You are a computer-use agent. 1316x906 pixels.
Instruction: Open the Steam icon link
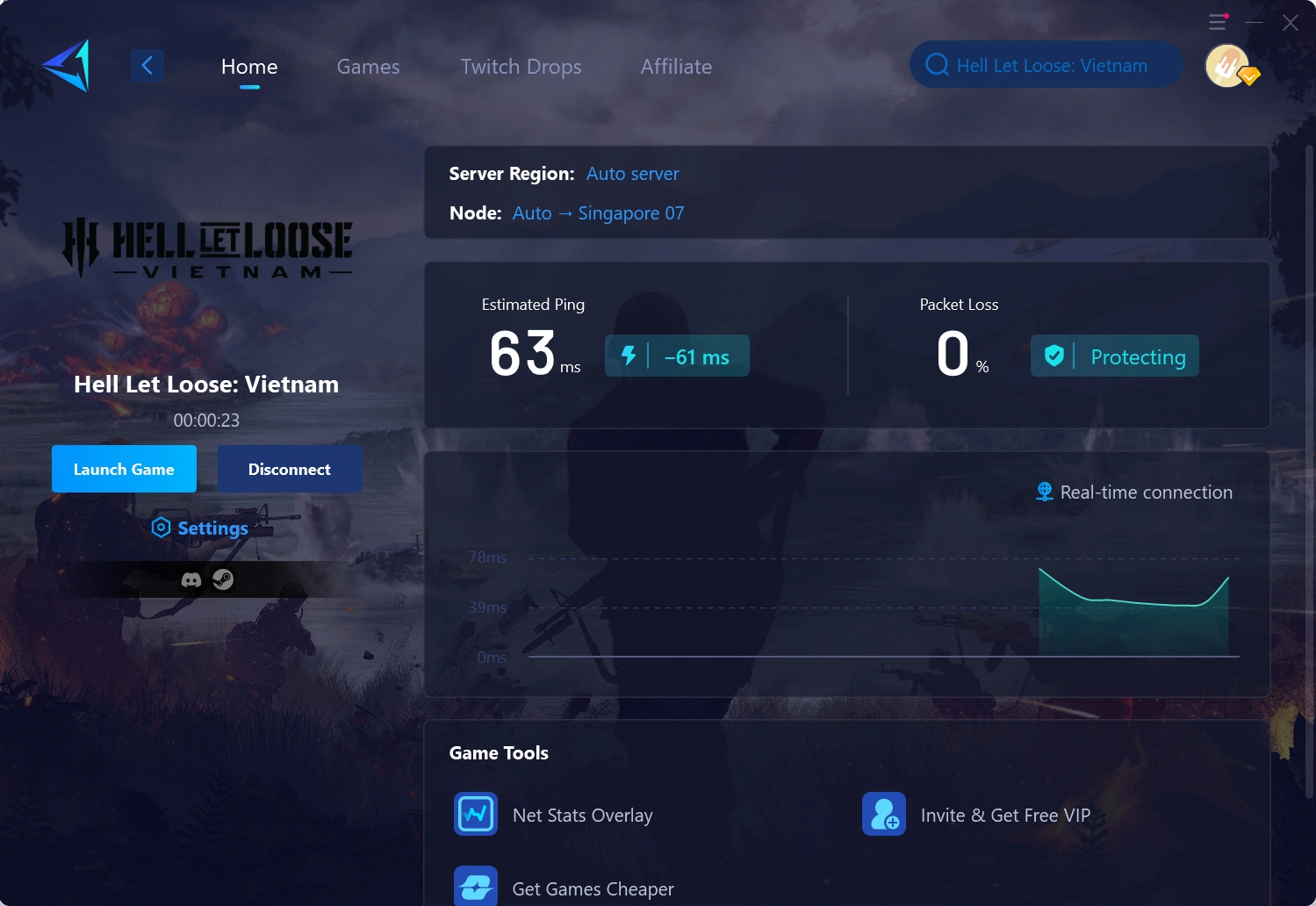click(223, 579)
